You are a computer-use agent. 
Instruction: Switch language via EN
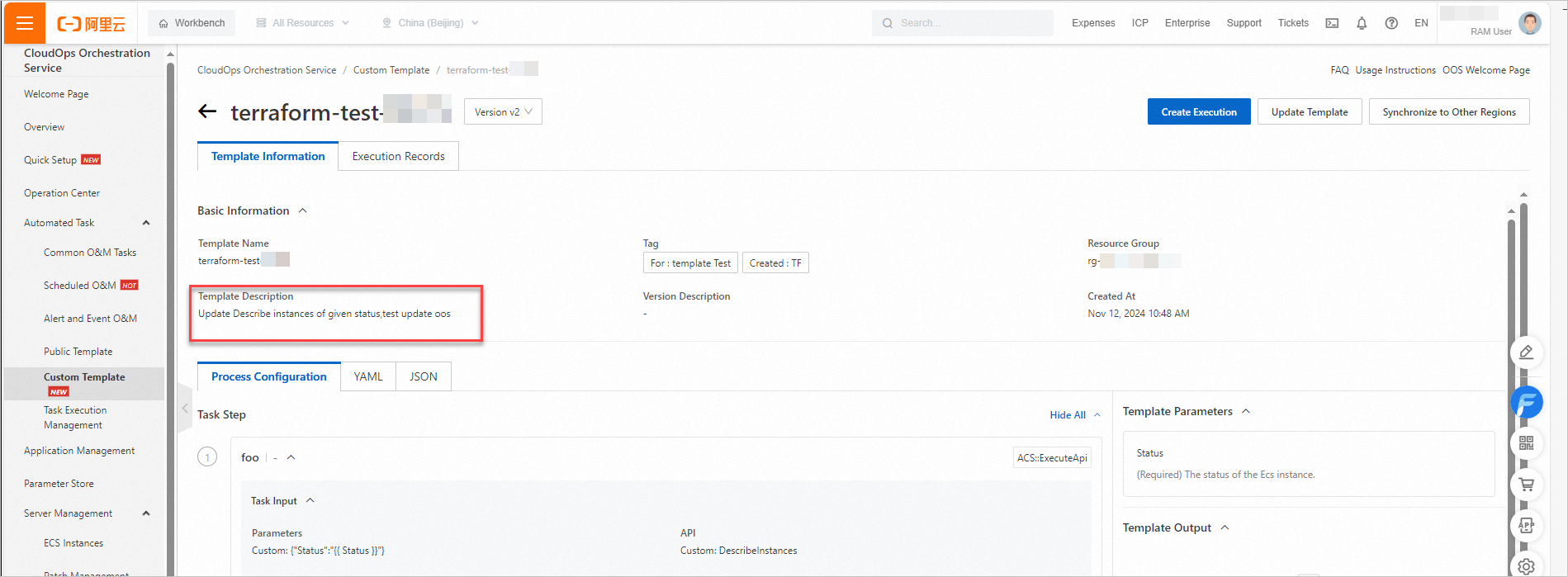pyautogui.click(x=1421, y=23)
